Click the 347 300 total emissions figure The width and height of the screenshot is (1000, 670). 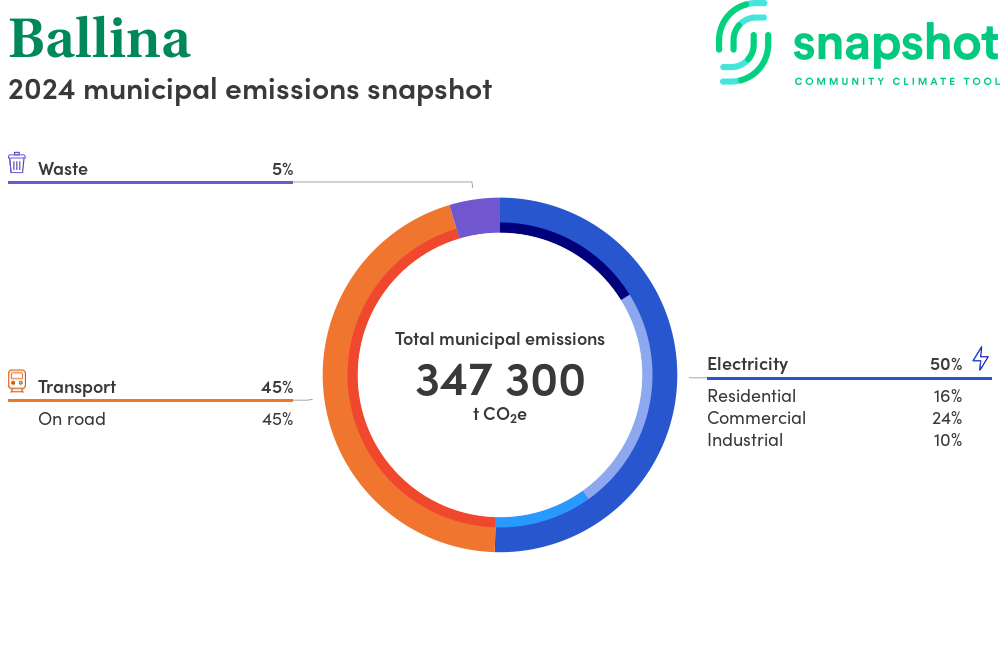(x=500, y=380)
